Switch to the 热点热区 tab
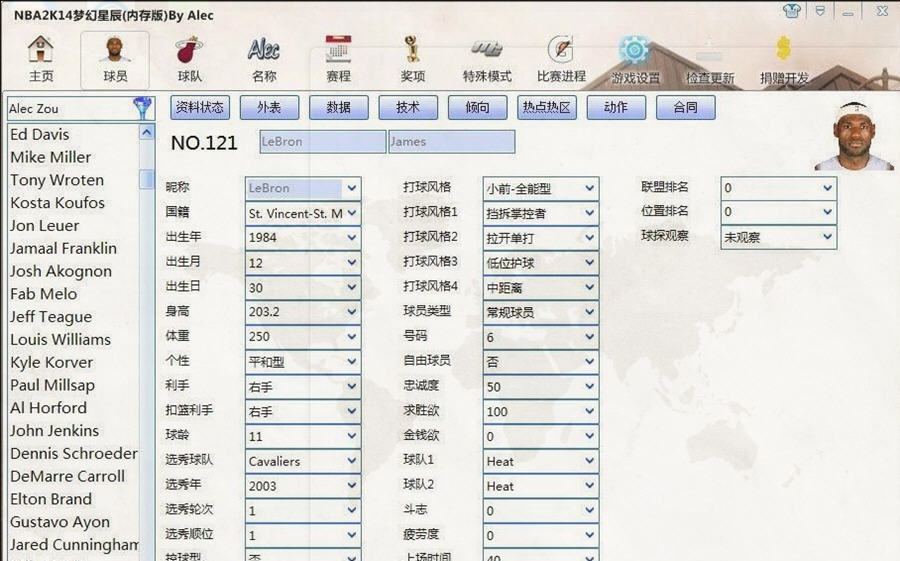The height and width of the screenshot is (561, 900). tap(547, 107)
